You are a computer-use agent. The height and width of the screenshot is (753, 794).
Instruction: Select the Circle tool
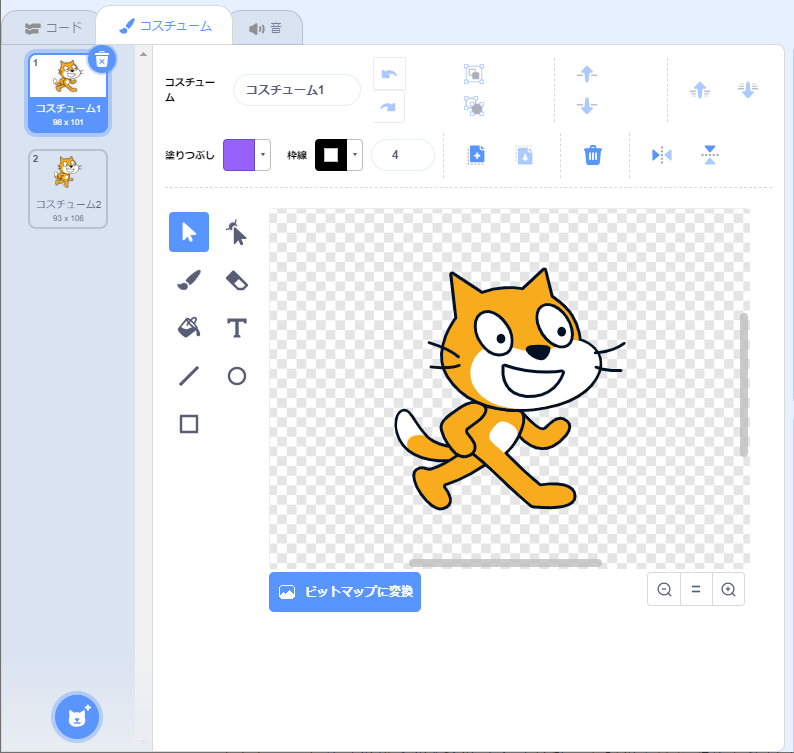point(236,376)
